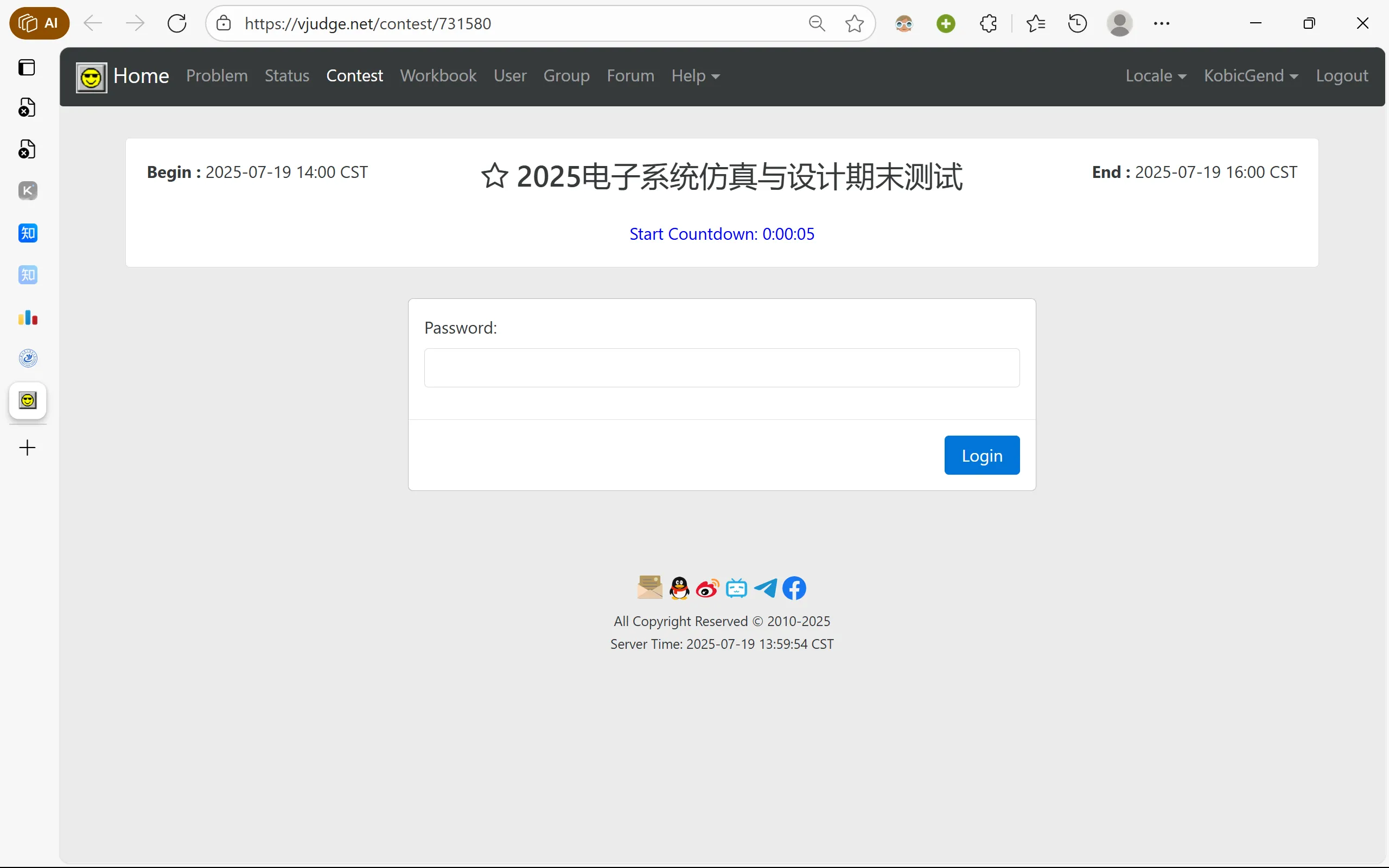Viewport: 1389px width, 868px height.
Task: Open the Weibo icon in footer
Action: (x=706, y=588)
